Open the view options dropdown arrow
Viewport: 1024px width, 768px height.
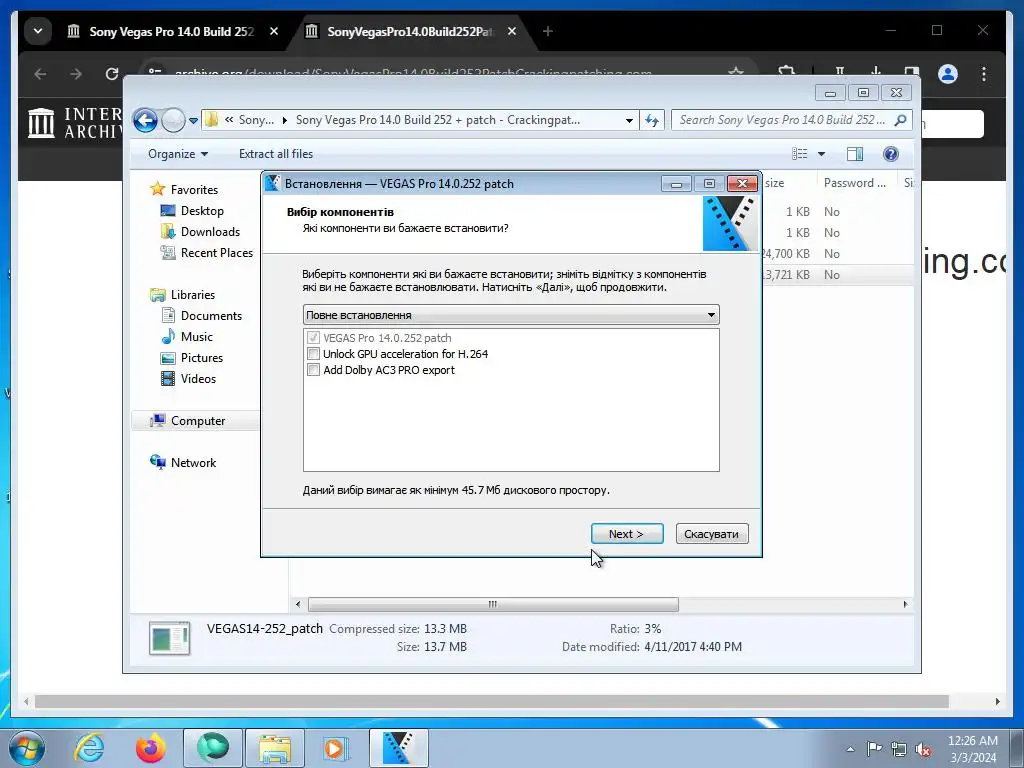[x=822, y=154]
